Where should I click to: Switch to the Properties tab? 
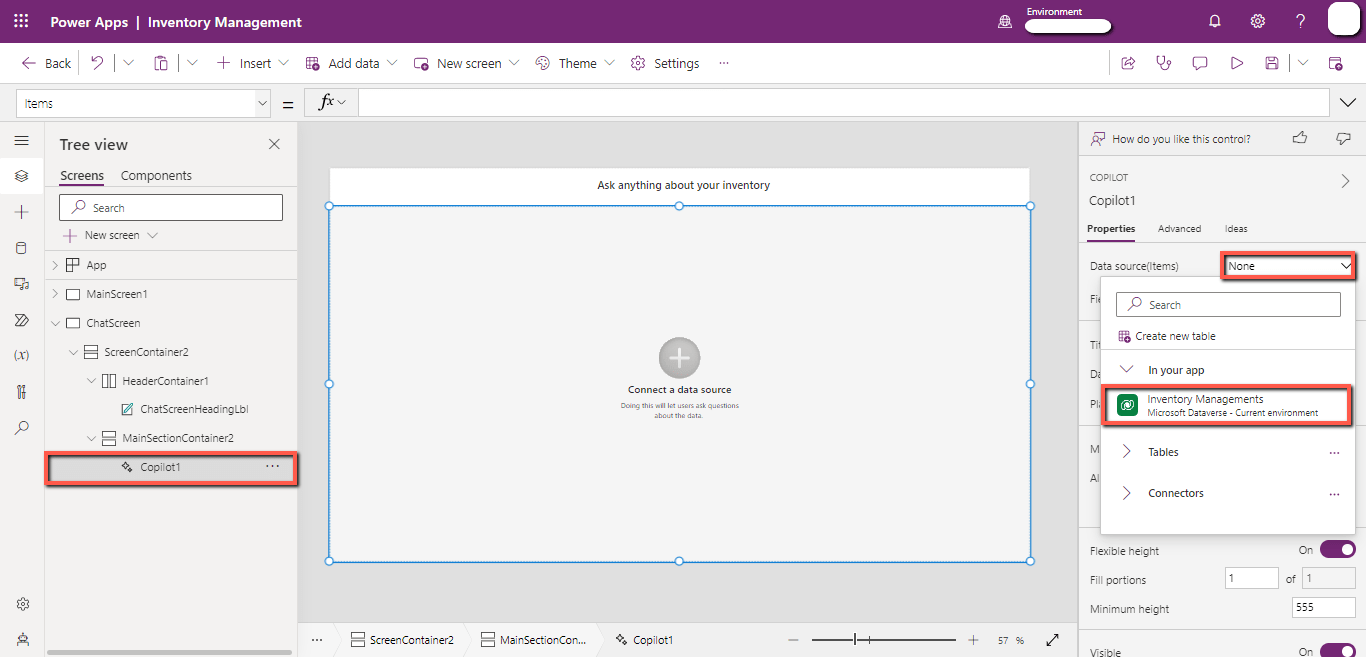tap(1111, 229)
